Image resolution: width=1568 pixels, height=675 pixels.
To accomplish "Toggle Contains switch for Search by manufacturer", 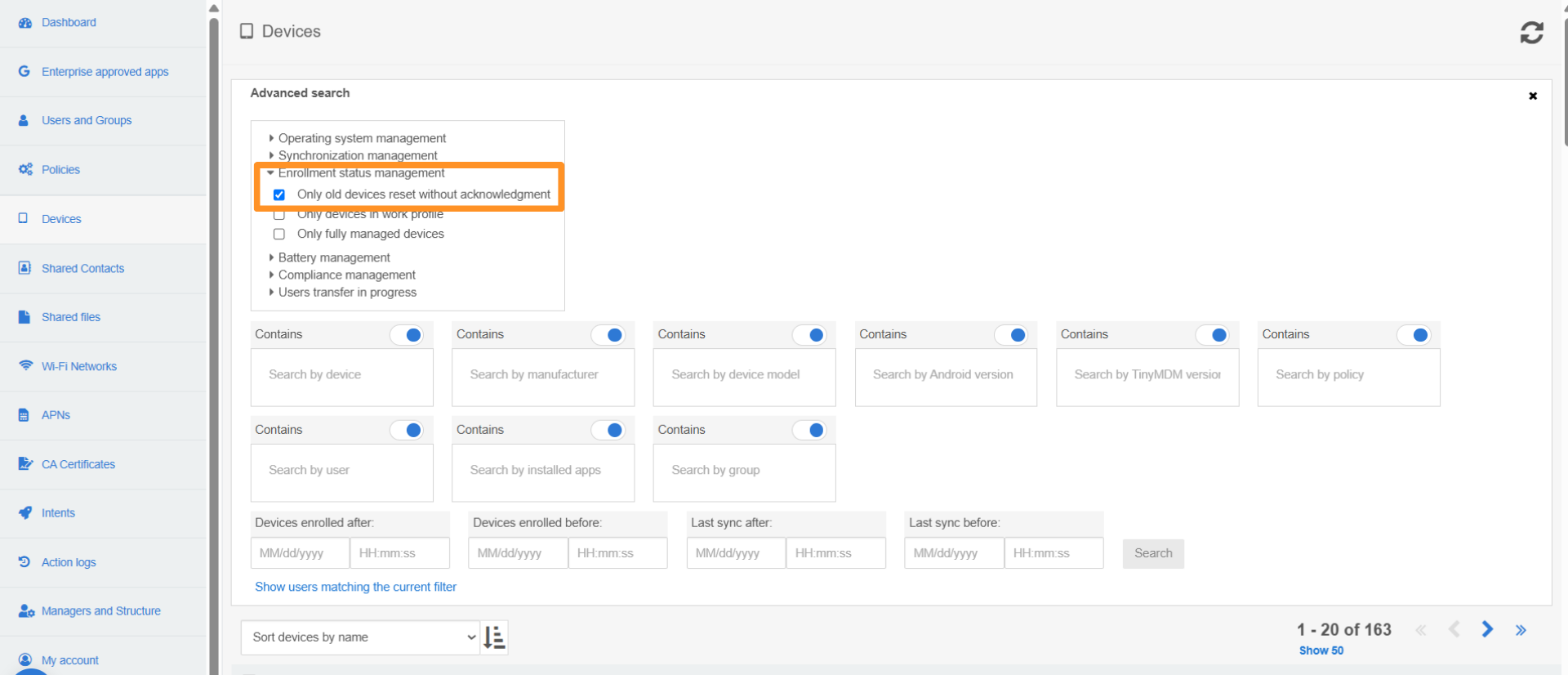I will point(608,335).
